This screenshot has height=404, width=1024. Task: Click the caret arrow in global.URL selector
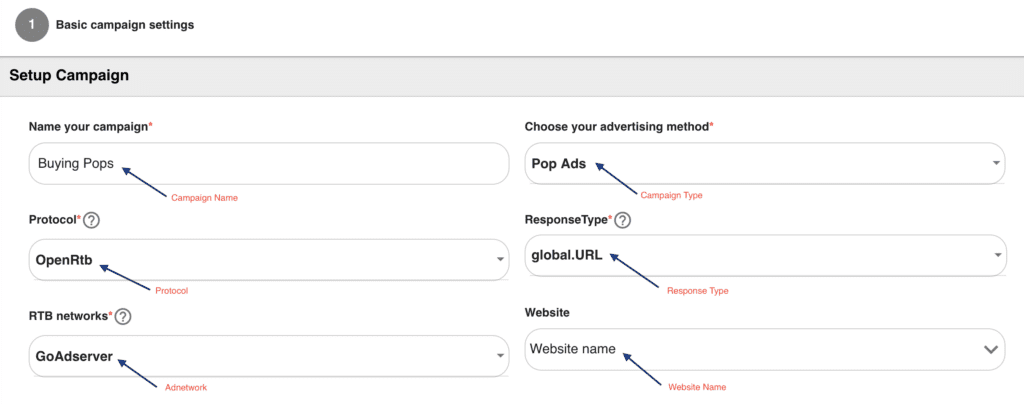[996, 256]
